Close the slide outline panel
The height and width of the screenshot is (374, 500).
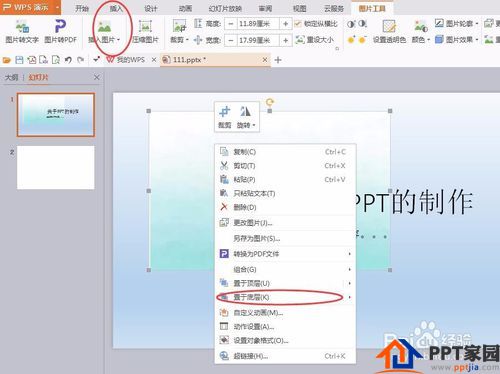[x=97, y=77]
